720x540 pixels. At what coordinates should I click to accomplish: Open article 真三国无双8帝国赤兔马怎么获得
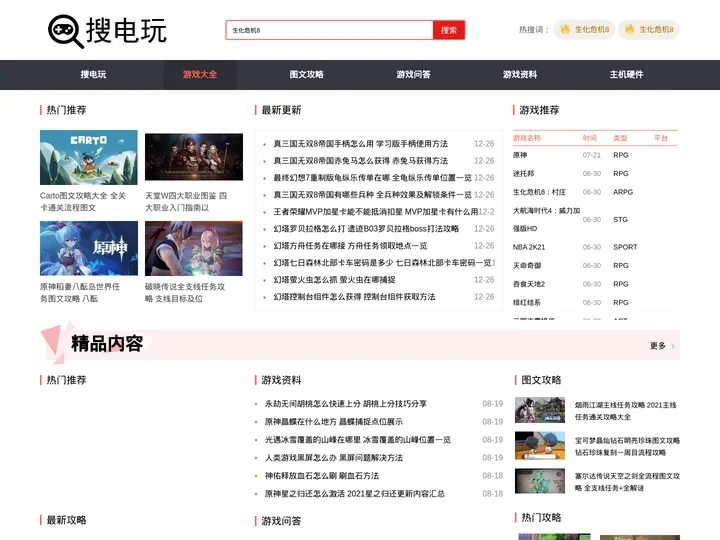pos(360,161)
